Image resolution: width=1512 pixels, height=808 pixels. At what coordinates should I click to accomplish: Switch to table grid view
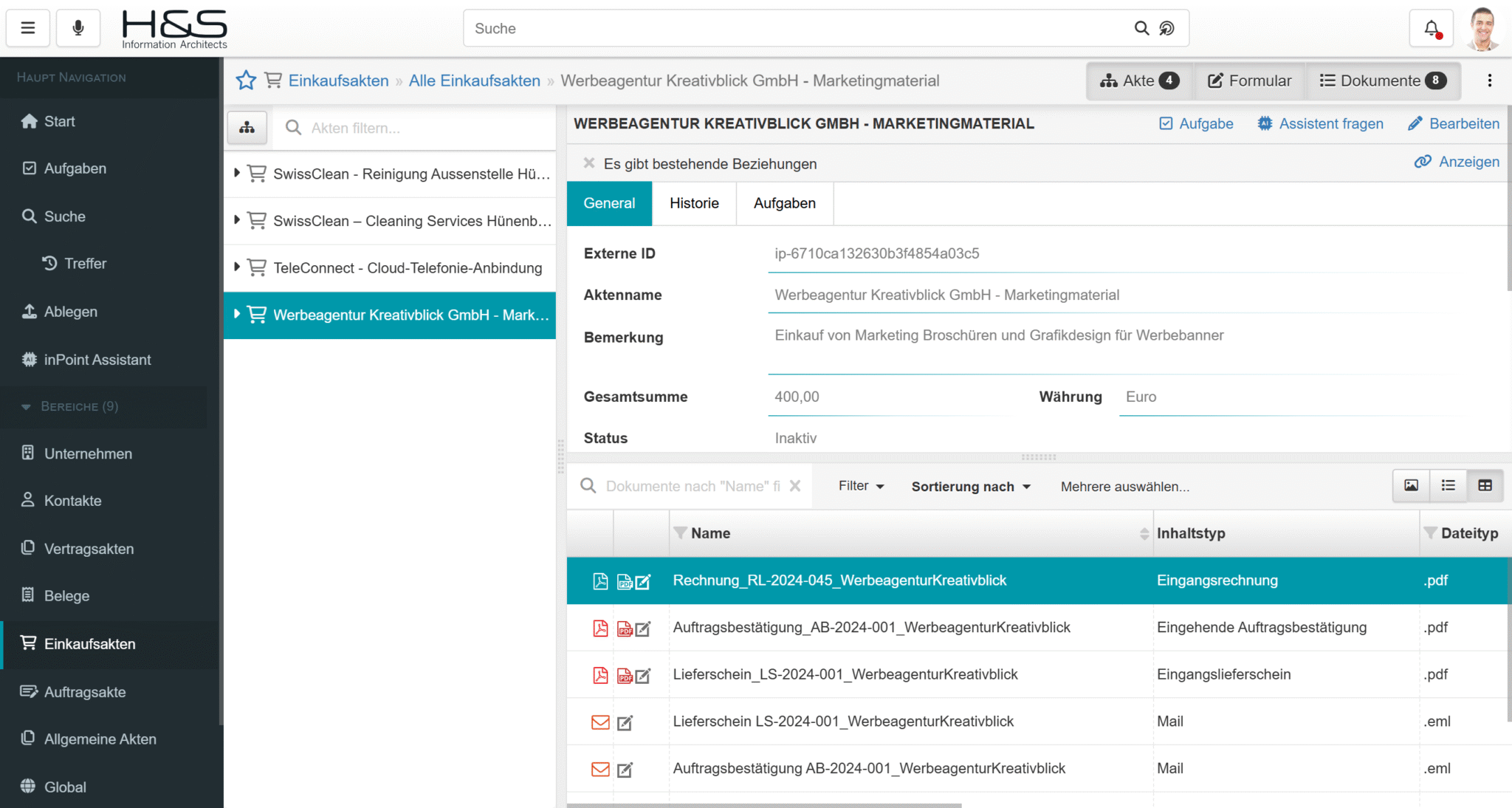pyautogui.click(x=1485, y=485)
